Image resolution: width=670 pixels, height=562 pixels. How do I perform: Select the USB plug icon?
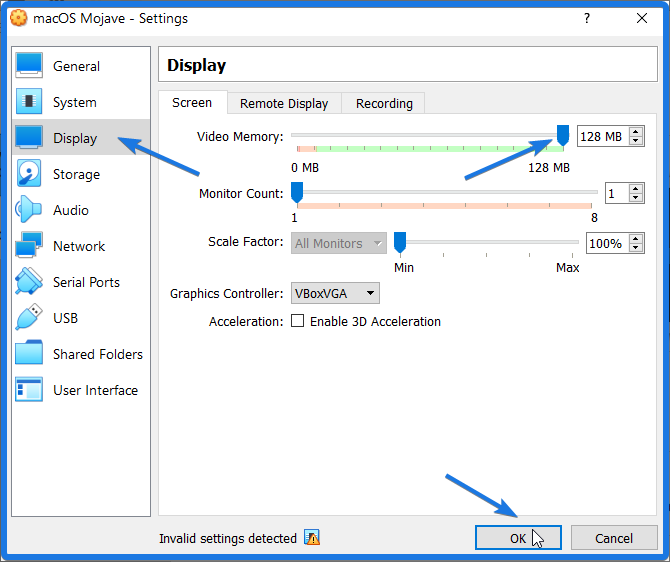coord(29,317)
